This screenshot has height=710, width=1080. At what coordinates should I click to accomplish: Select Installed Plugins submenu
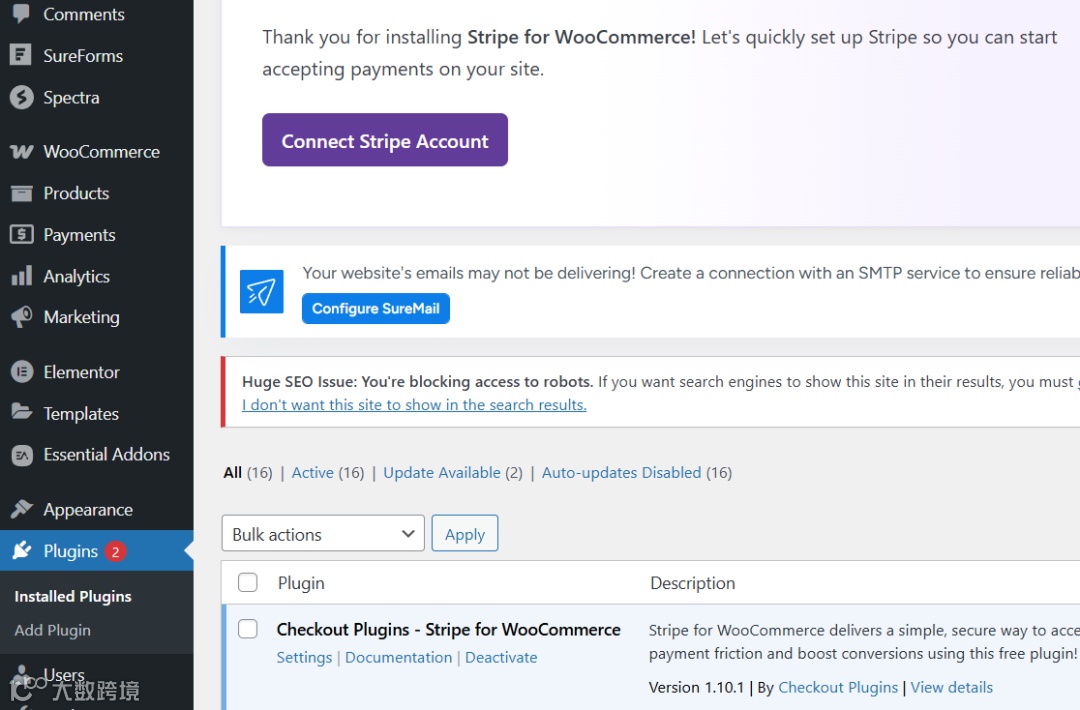pos(73,596)
